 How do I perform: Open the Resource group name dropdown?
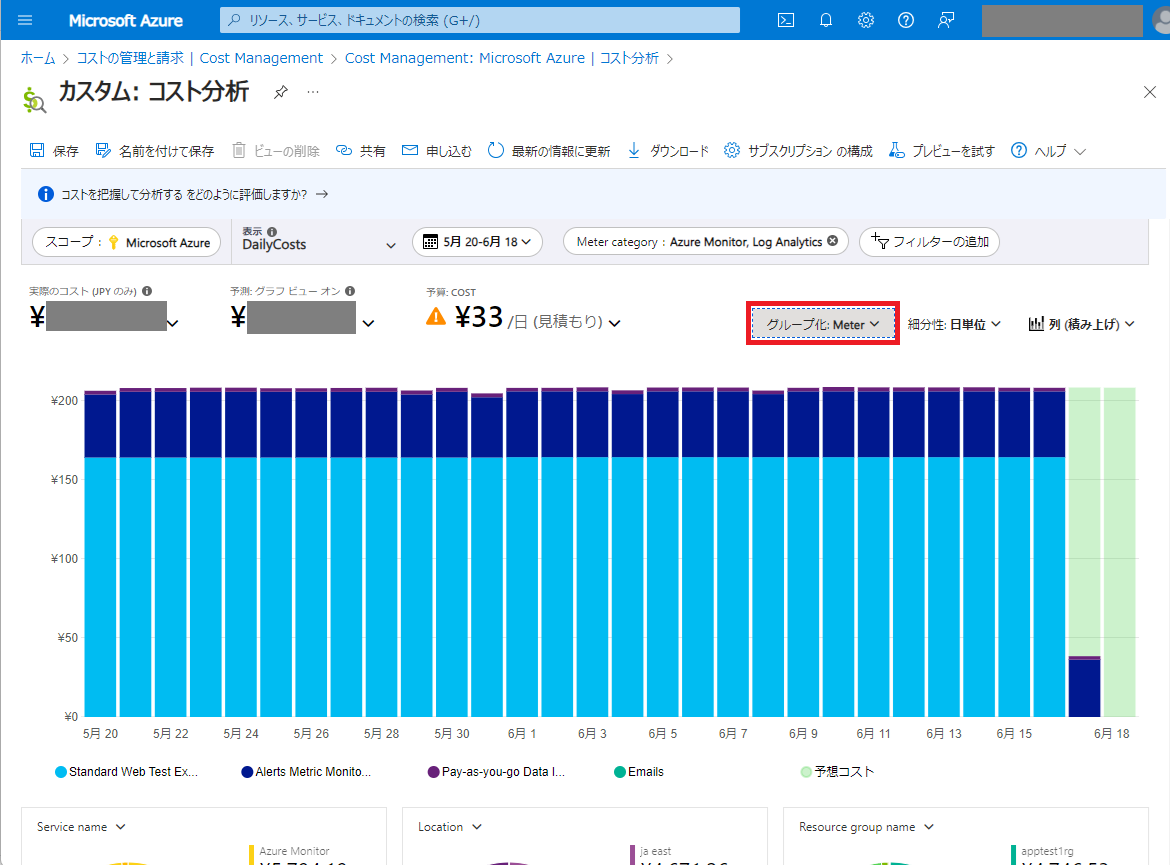866,827
